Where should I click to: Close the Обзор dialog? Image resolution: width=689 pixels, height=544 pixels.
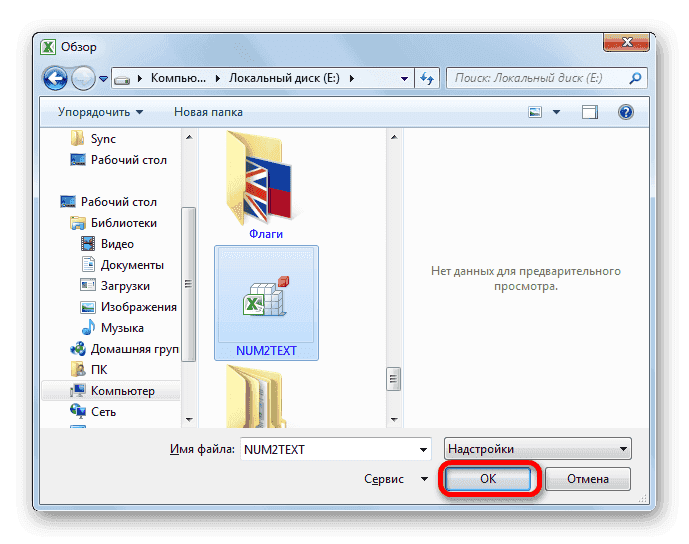click(x=627, y=43)
